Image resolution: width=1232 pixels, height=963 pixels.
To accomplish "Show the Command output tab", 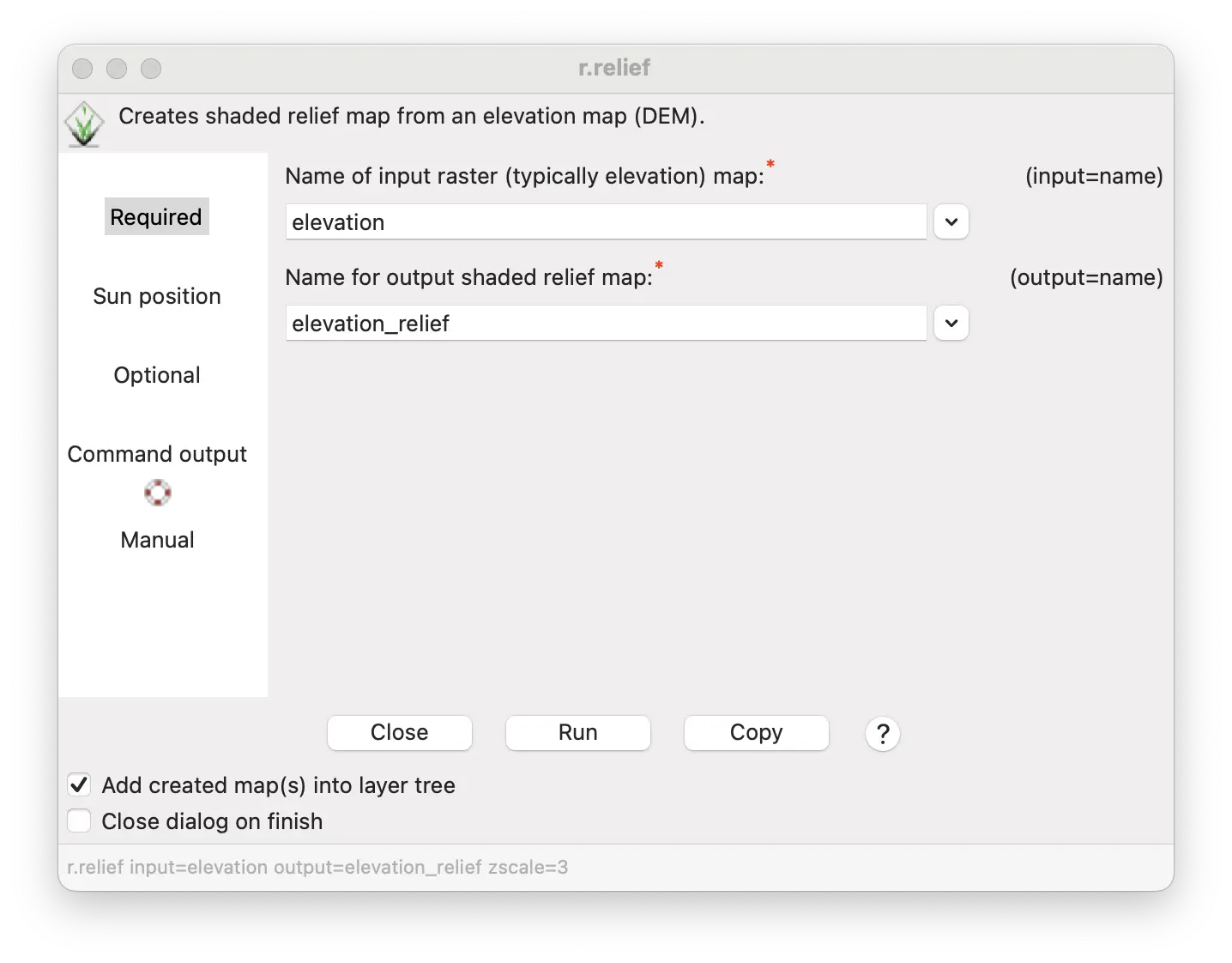I will click(x=157, y=454).
